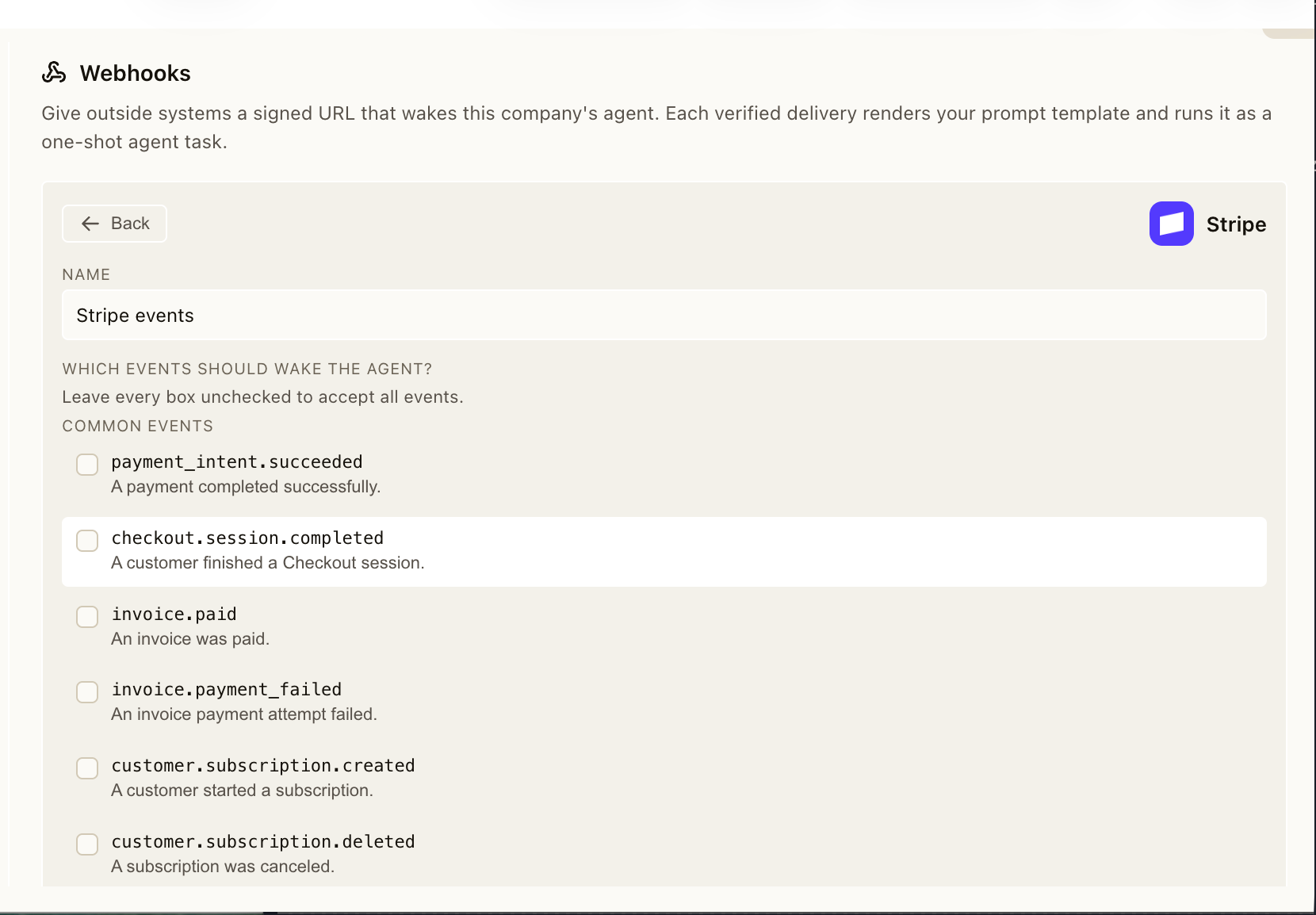Check the payment_intent.succeeded checkbox
This screenshot has height=915, width=1316.
[x=87, y=465]
